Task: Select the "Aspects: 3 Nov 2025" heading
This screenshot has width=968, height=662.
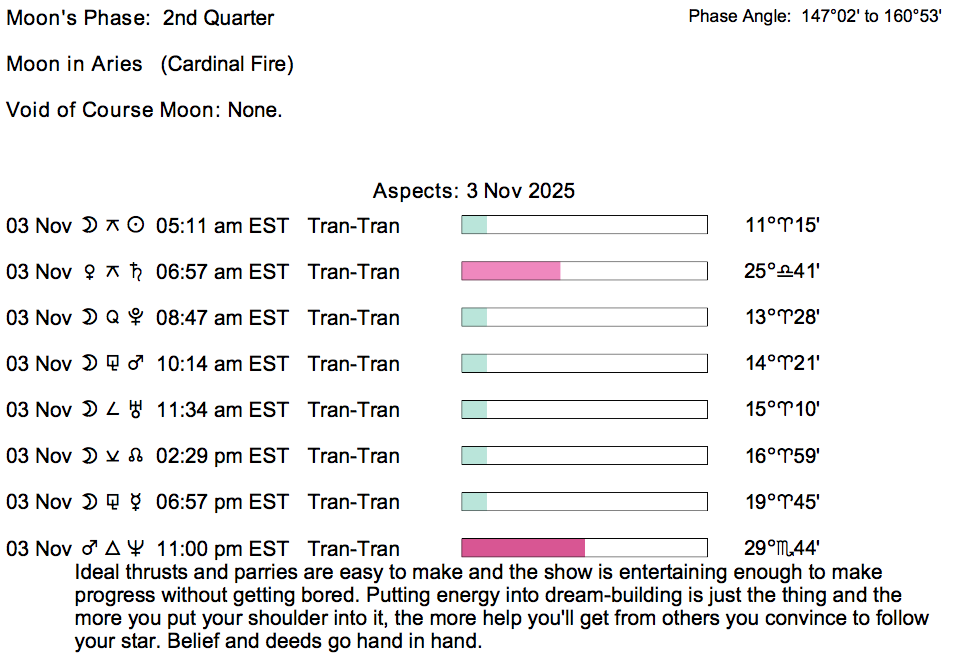Action: tap(473, 191)
